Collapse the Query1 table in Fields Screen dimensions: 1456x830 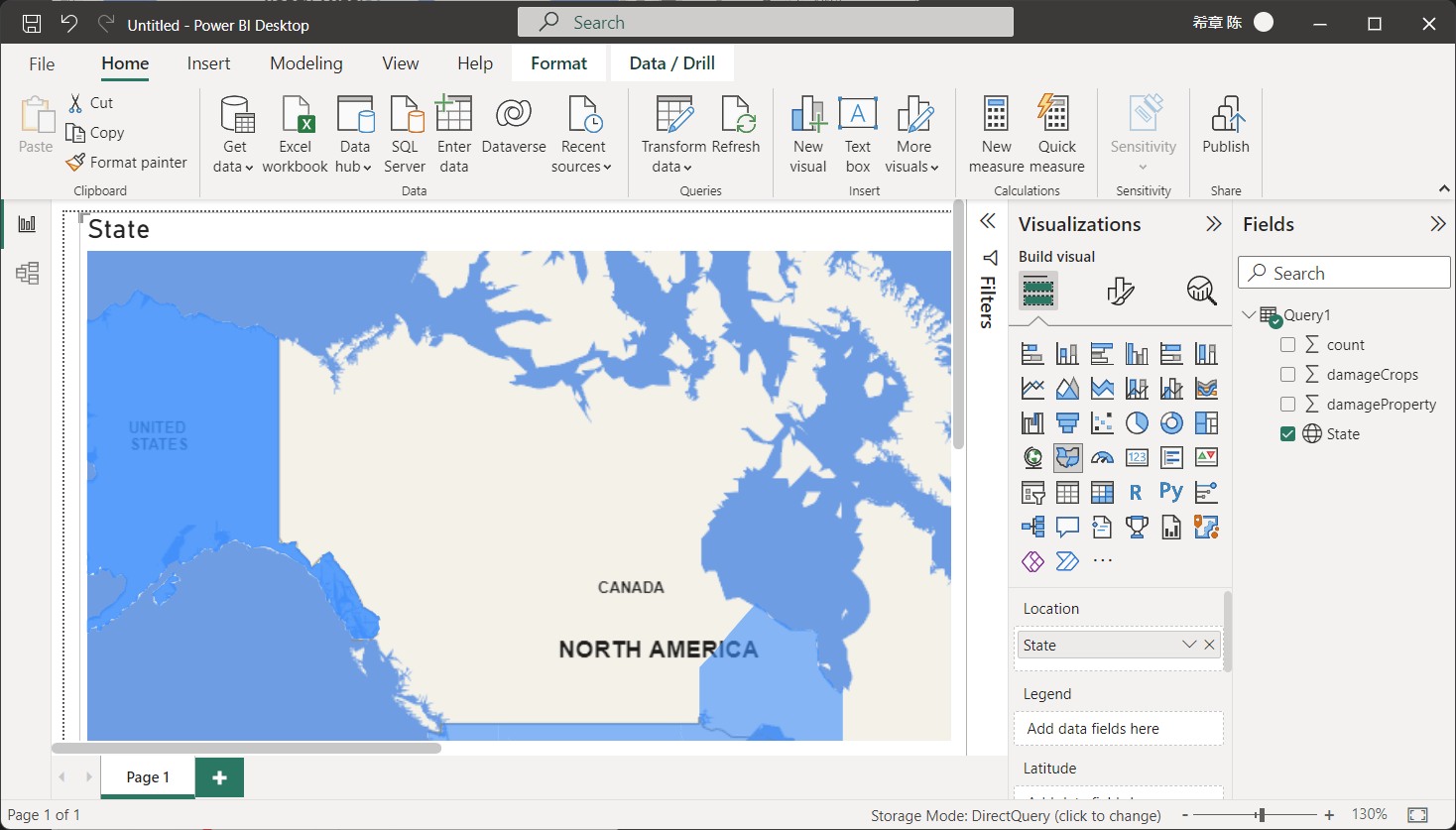(x=1249, y=315)
